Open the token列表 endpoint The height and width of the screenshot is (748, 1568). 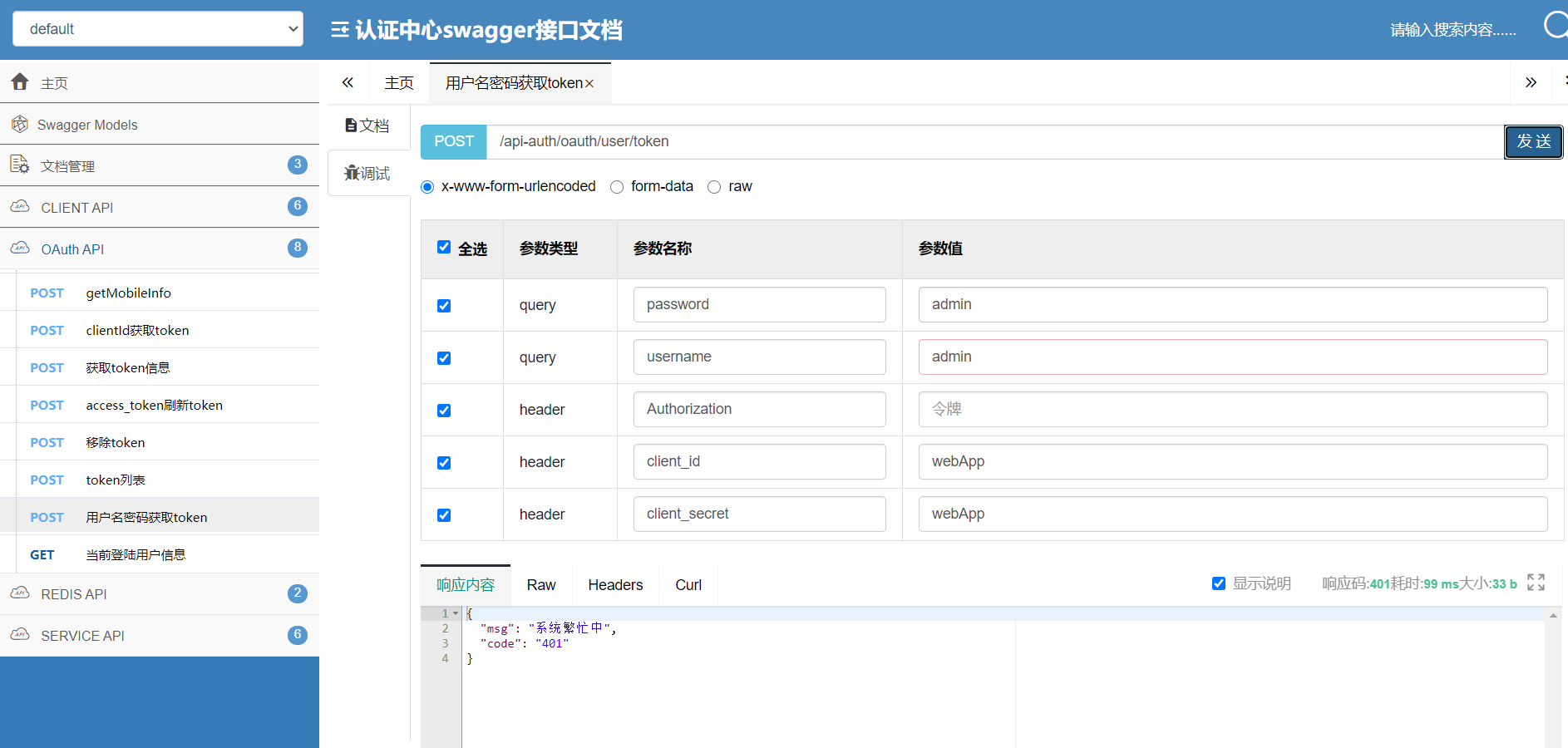(x=160, y=480)
